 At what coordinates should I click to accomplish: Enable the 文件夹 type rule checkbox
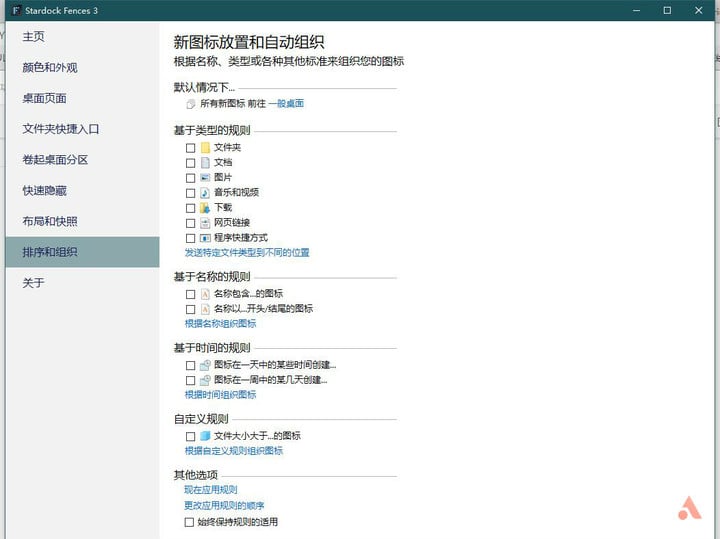pyautogui.click(x=191, y=148)
